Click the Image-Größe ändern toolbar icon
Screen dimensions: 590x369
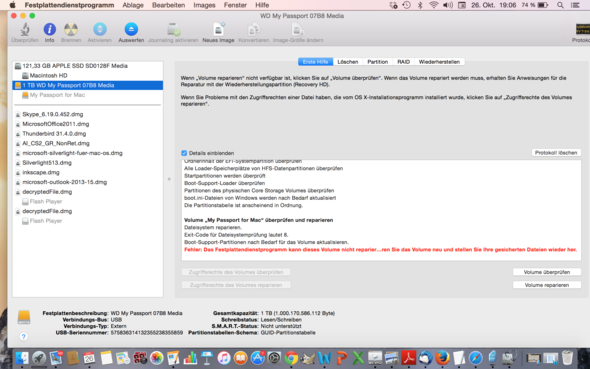pos(298,29)
